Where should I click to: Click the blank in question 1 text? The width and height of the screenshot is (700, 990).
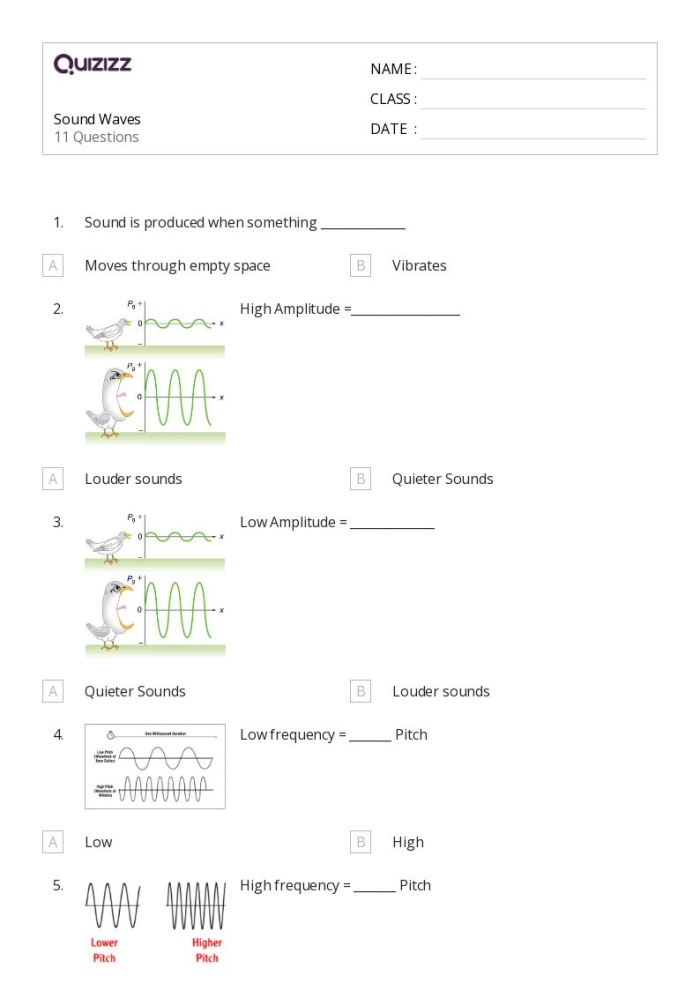coord(362,224)
